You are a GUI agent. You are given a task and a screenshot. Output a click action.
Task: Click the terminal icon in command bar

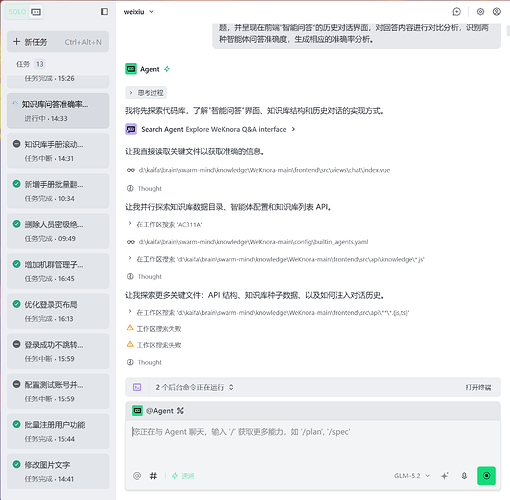coord(137,387)
